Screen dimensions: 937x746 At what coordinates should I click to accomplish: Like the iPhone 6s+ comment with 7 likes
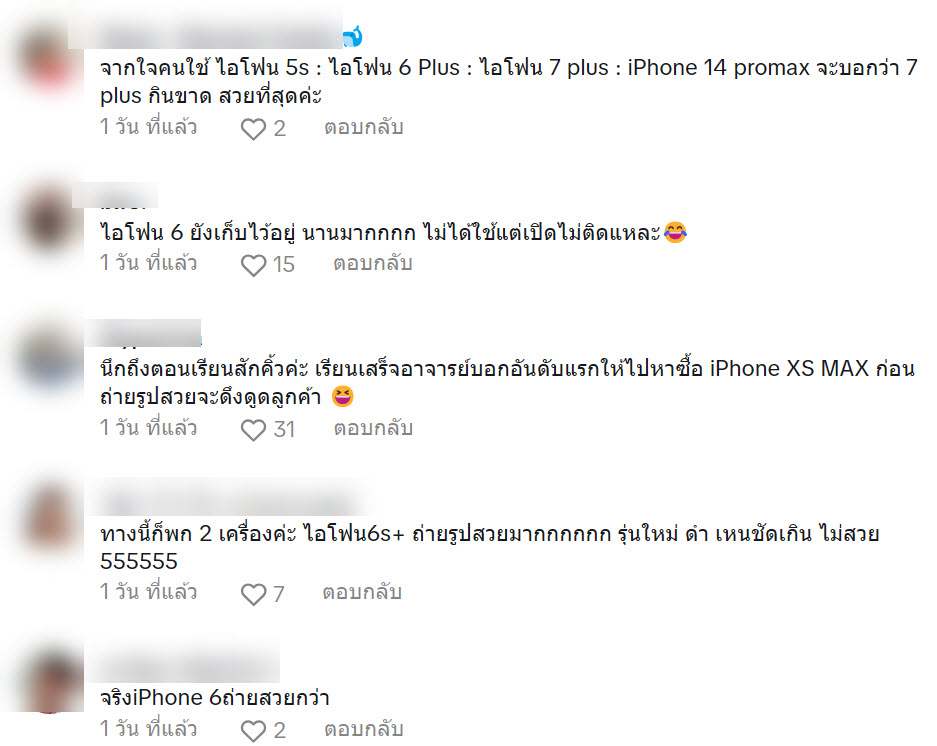[x=253, y=594]
